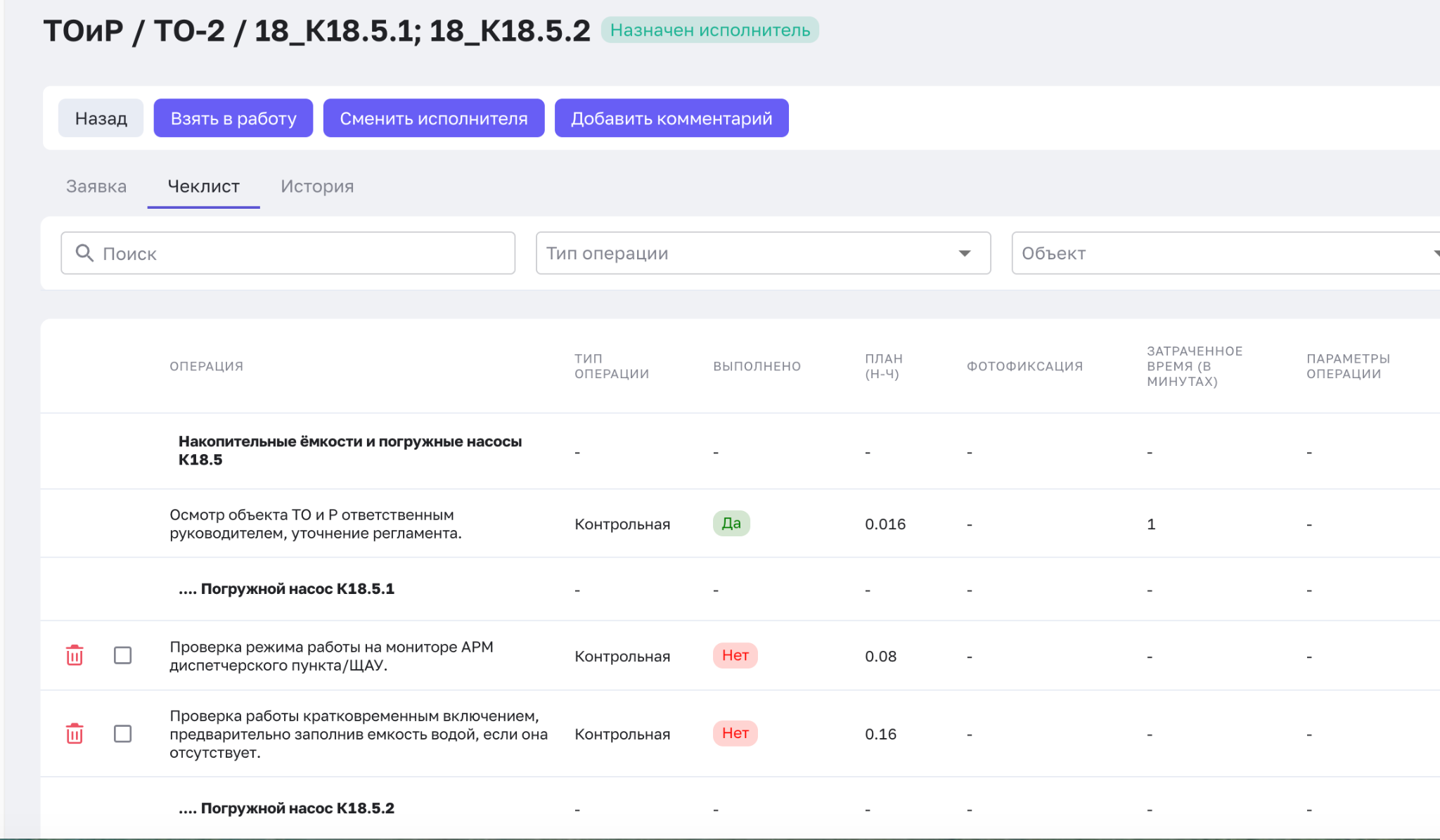The width and height of the screenshot is (1440, 840).
Task: Click 'Сменить исполнителя' button
Action: (x=434, y=118)
